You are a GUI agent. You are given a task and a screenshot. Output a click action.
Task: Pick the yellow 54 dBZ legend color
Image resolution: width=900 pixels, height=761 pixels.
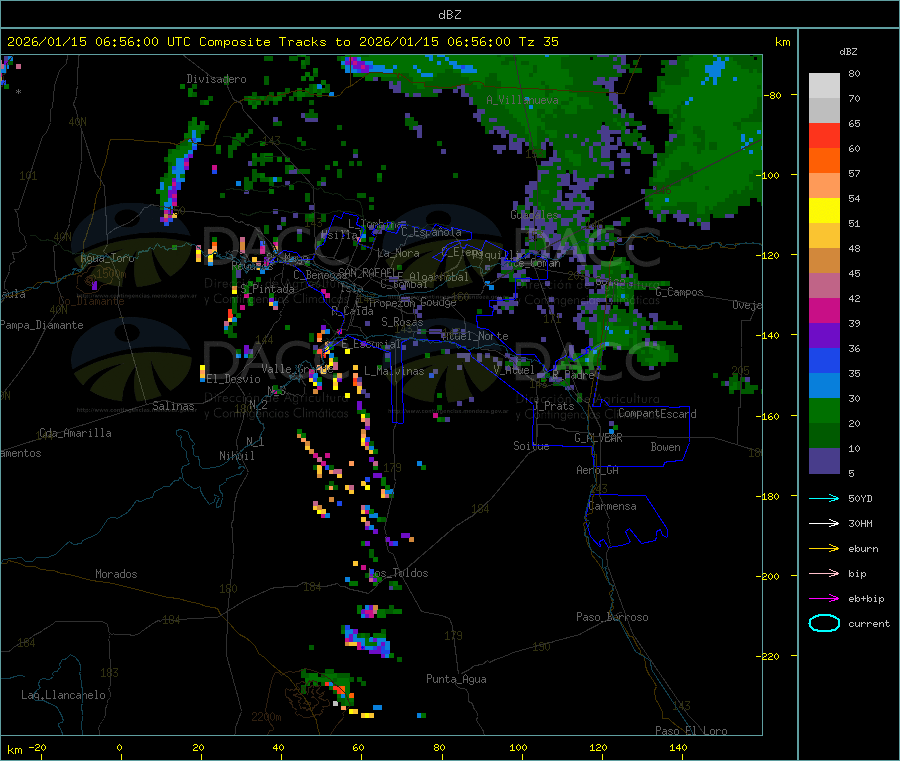click(x=824, y=211)
